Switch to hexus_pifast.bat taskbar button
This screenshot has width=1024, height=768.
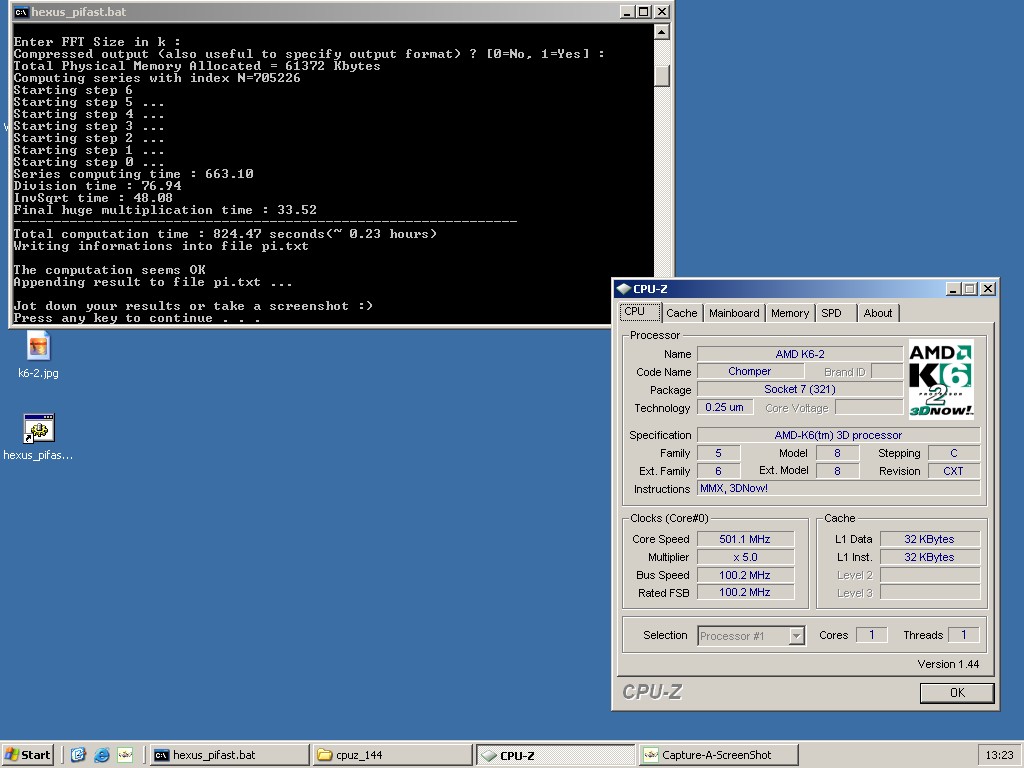tap(229, 755)
